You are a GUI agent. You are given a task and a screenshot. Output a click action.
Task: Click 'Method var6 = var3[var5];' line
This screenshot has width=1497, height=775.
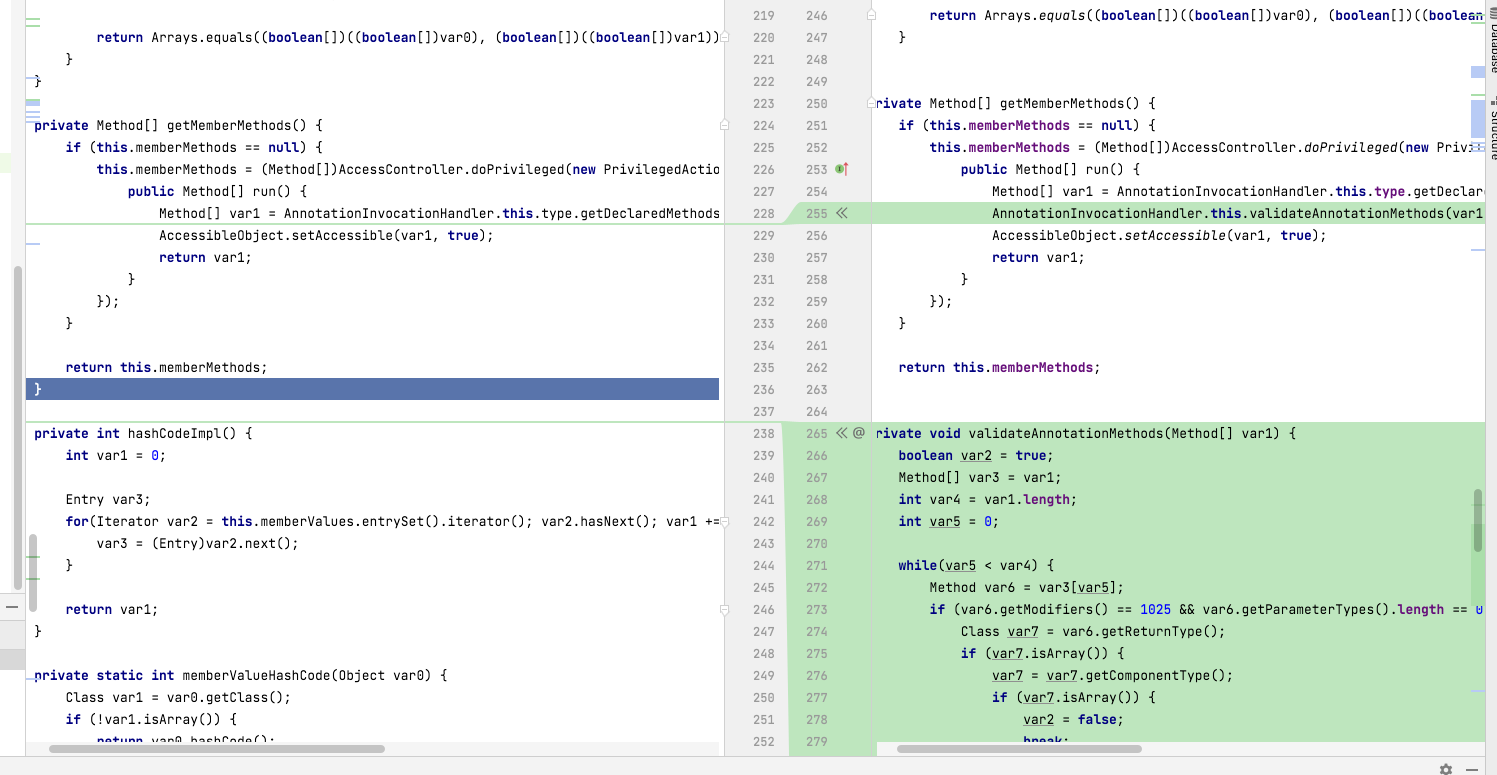[x=1027, y=587]
